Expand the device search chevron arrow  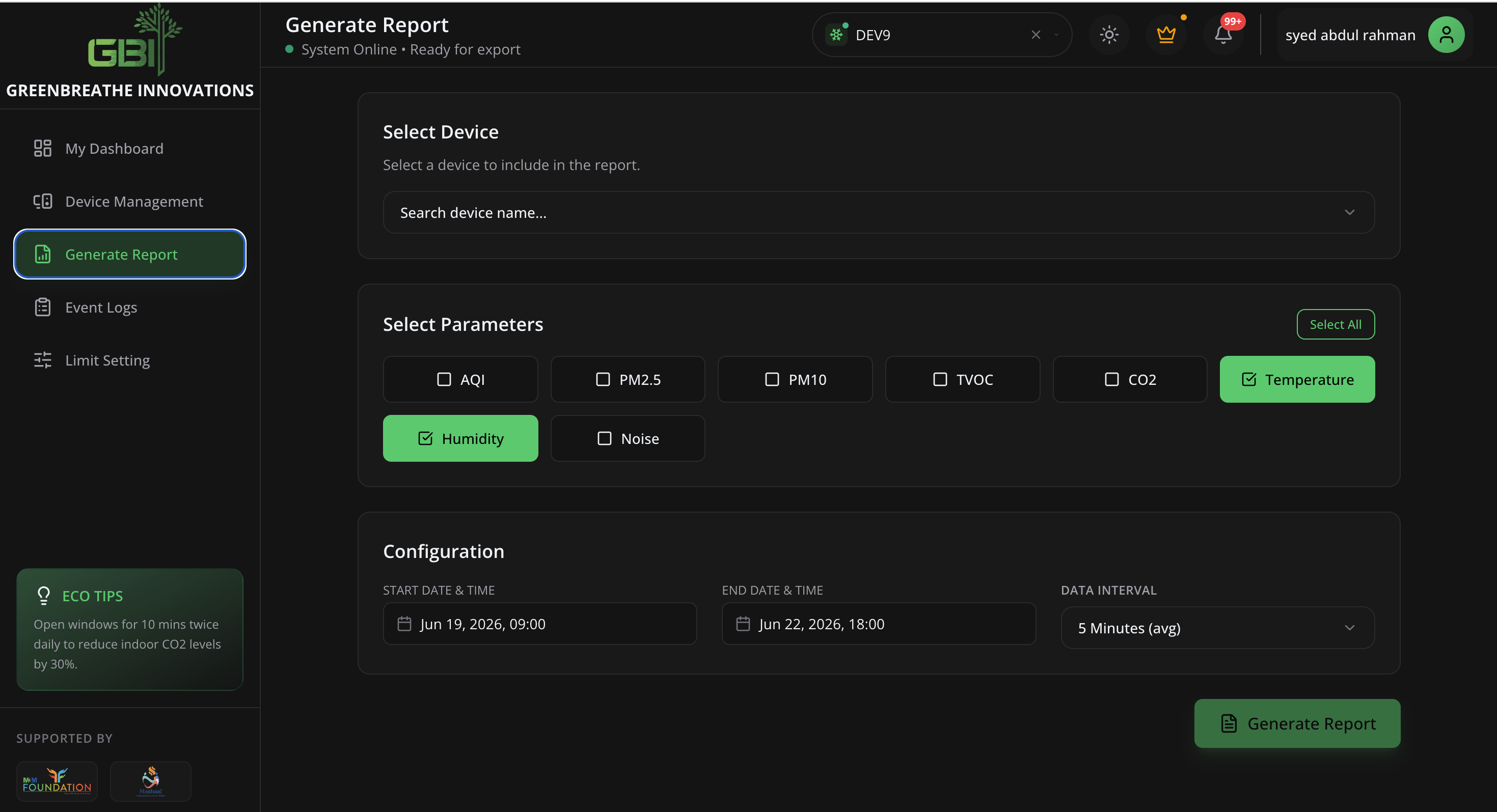tap(1349, 213)
